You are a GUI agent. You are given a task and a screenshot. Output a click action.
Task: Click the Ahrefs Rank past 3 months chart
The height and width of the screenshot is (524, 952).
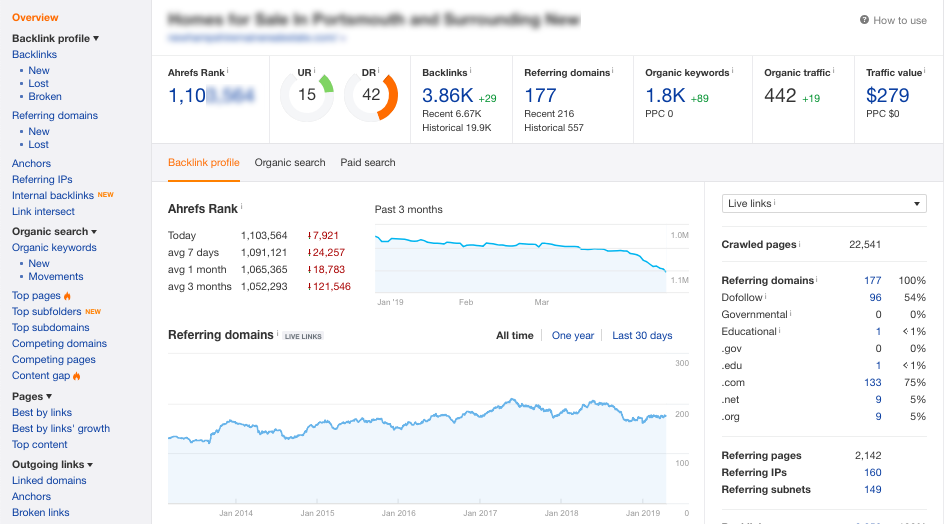[x=532, y=261]
